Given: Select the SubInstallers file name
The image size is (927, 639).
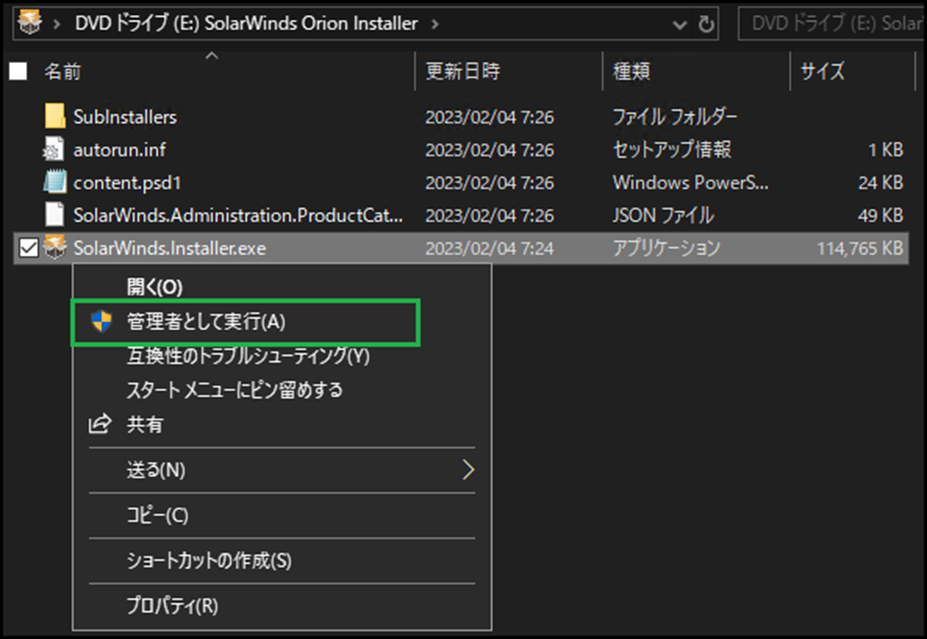Looking at the screenshot, I should tap(125, 117).
